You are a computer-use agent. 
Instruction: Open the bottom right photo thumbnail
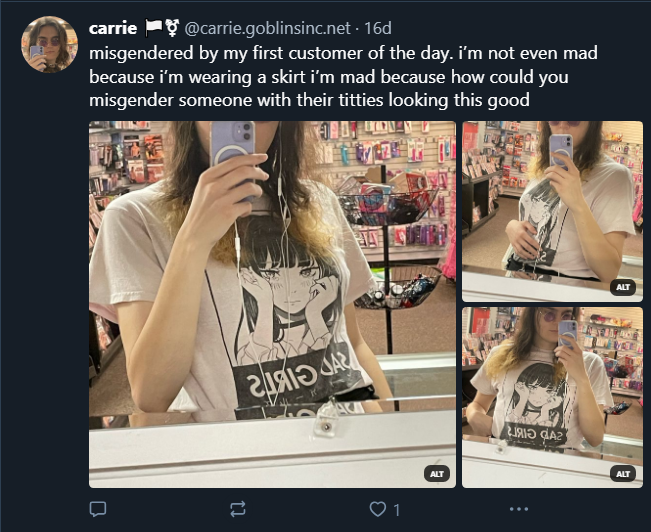552,397
